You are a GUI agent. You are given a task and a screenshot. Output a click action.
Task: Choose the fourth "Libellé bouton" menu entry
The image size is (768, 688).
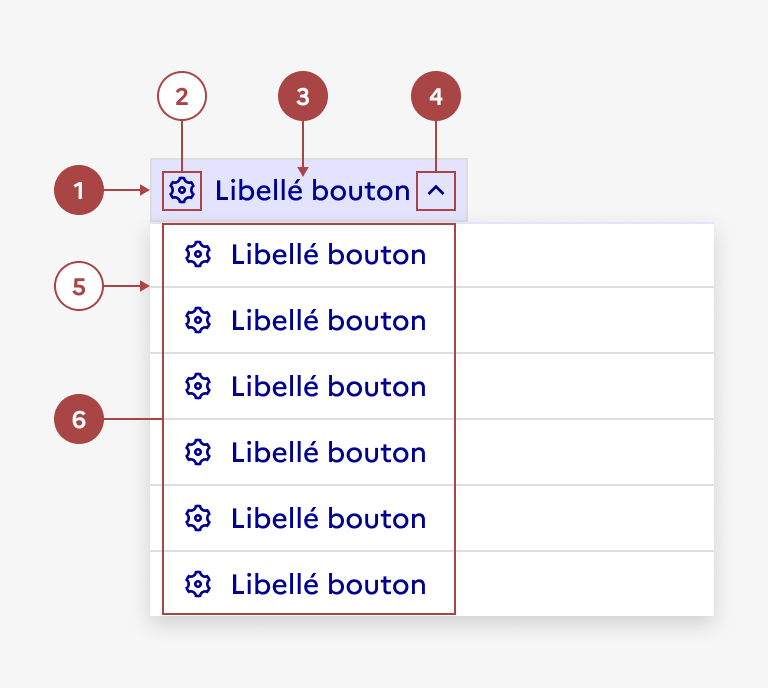(x=328, y=453)
